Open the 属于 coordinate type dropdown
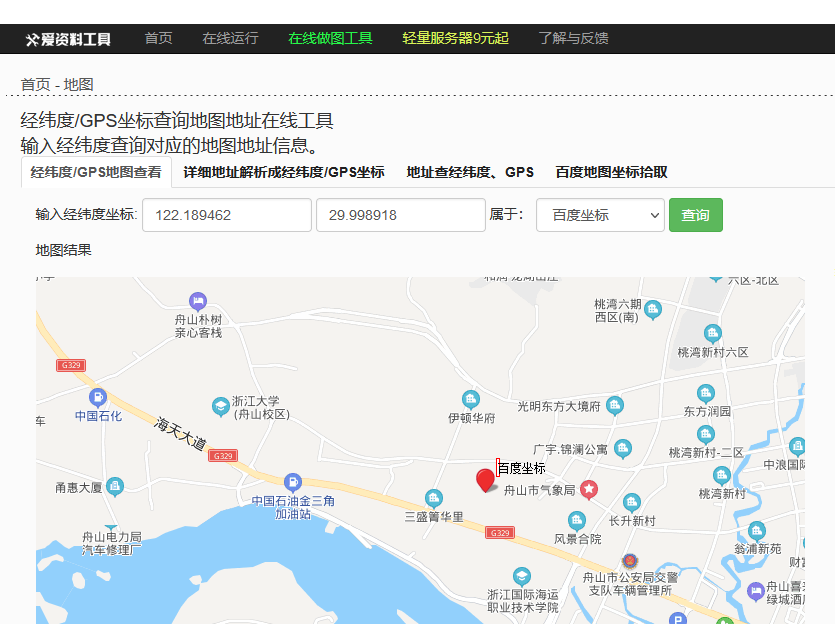This screenshot has width=835, height=642. pos(600,214)
